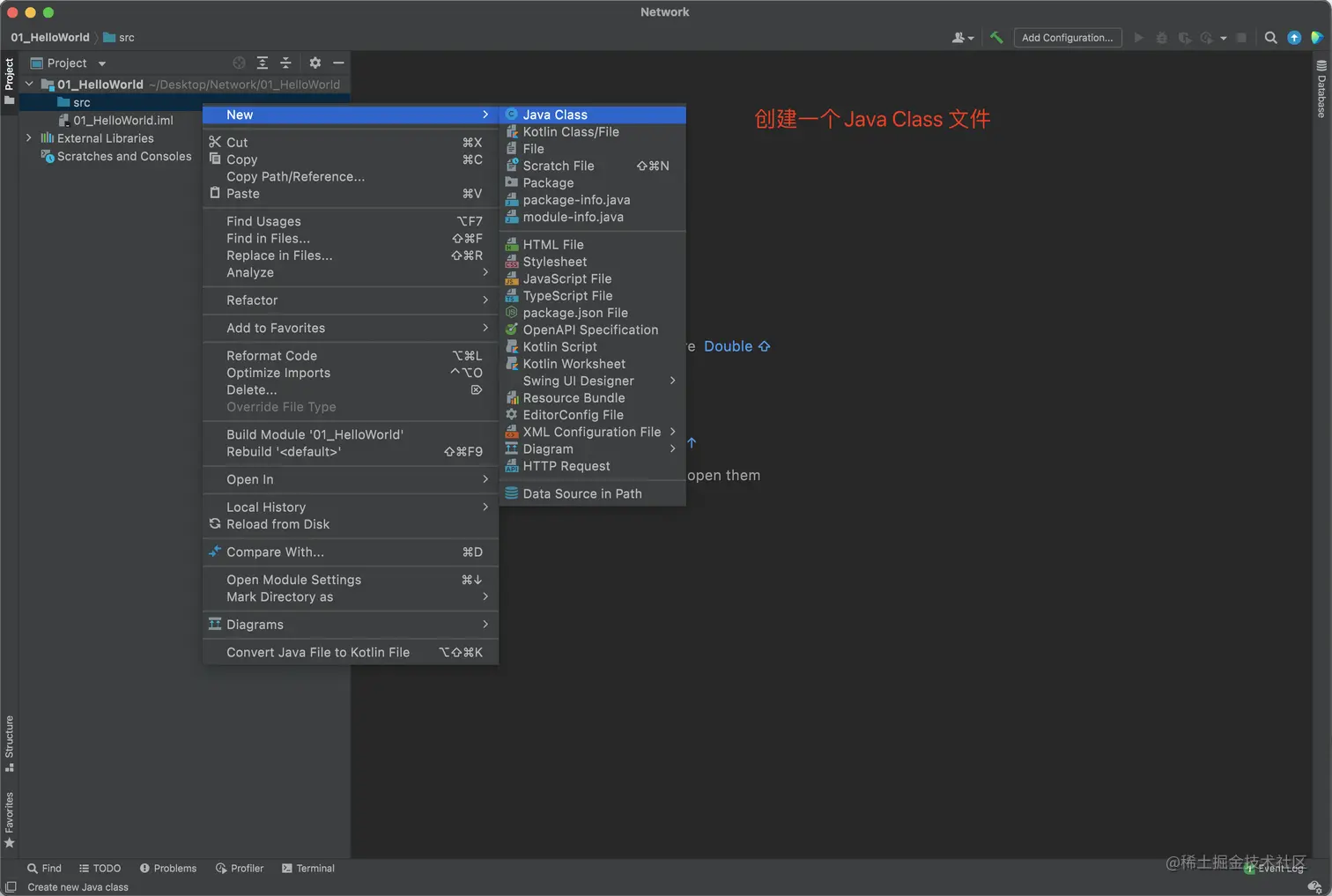This screenshot has width=1332, height=896.
Task: Create a package.json File
Action: coord(593,313)
